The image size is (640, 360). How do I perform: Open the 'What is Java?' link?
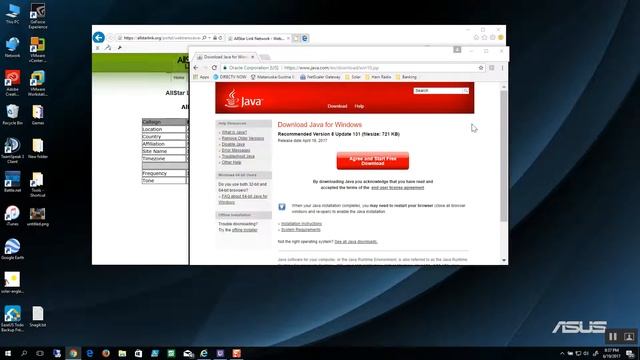(234, 133)
